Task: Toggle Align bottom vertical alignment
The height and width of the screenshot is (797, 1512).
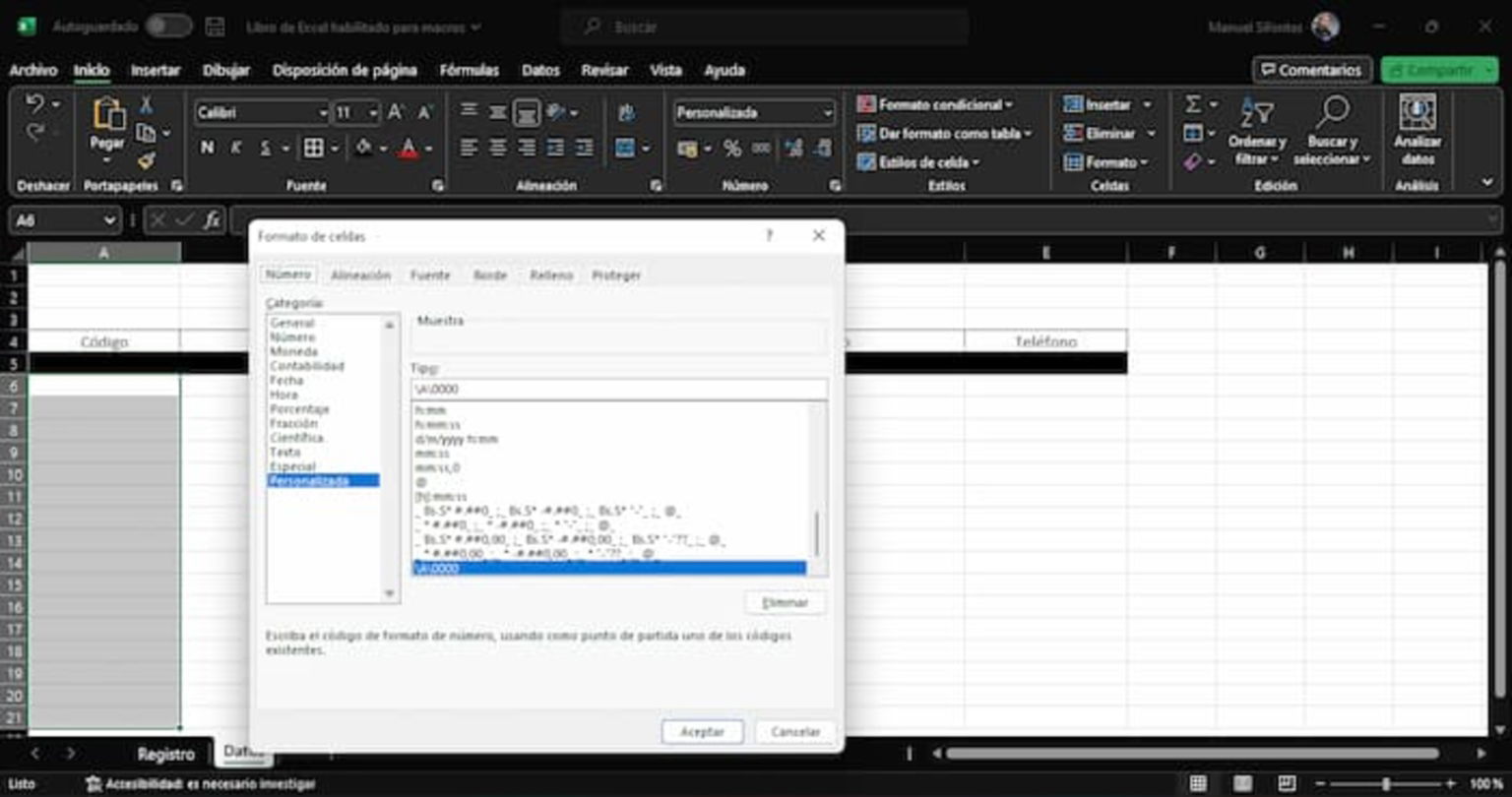Action: 527,113
